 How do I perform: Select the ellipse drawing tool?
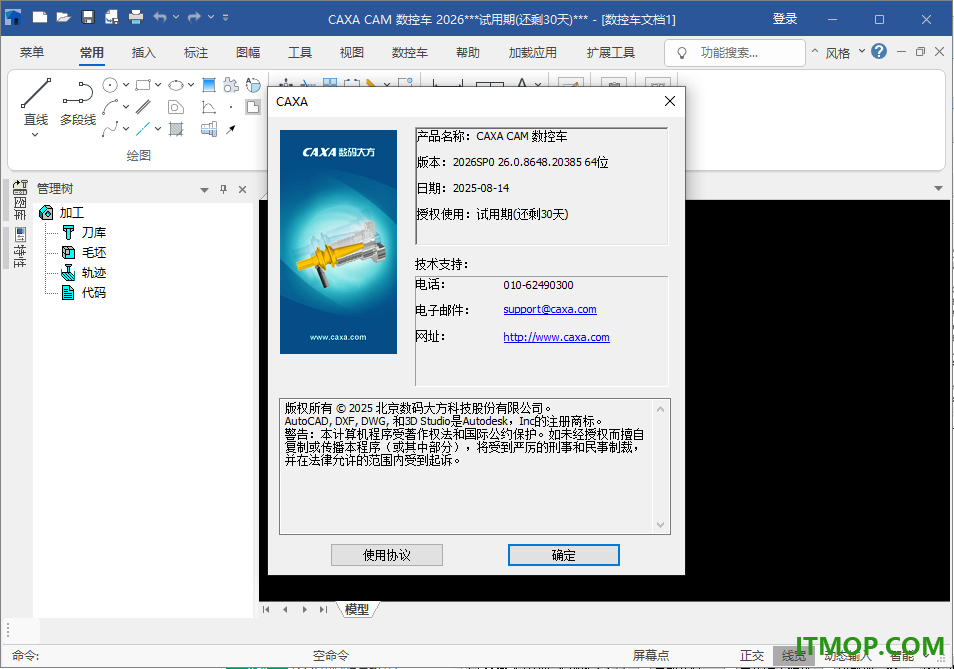click(176, 85)
